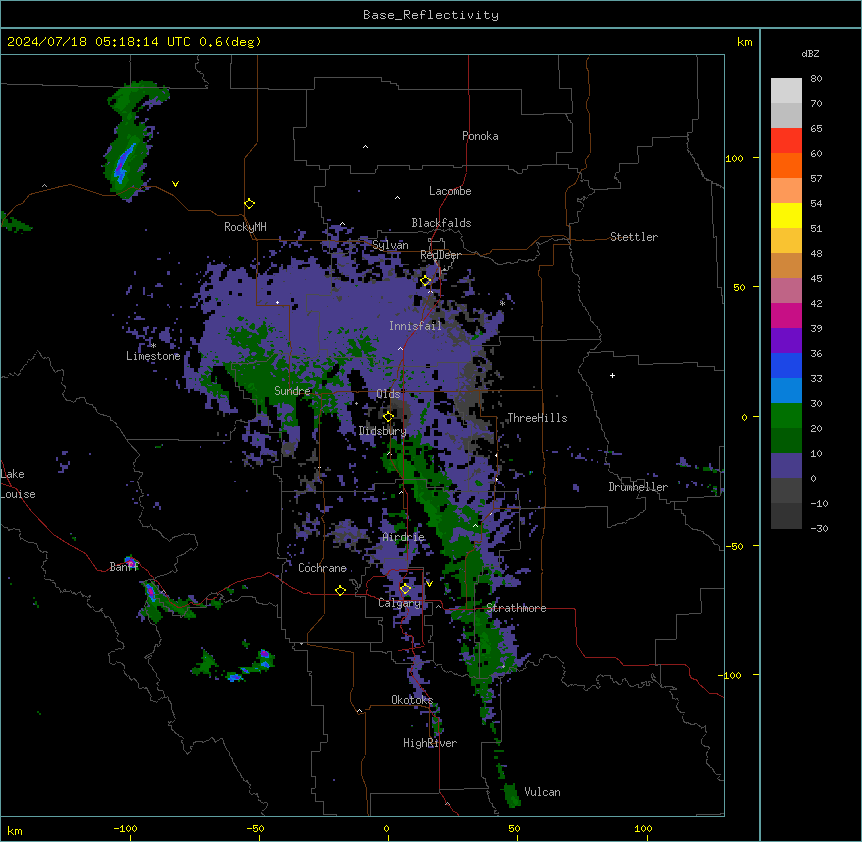This screenshot has height=842, width=862.
Task: Click the asterisk marker above Limestone
Action: point(153,346)
